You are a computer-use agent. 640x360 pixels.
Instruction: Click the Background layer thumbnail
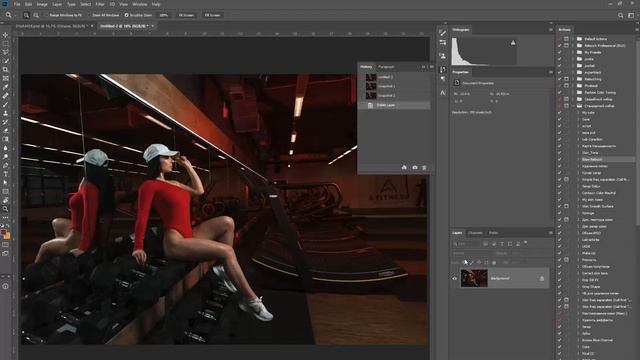(474, 278)
